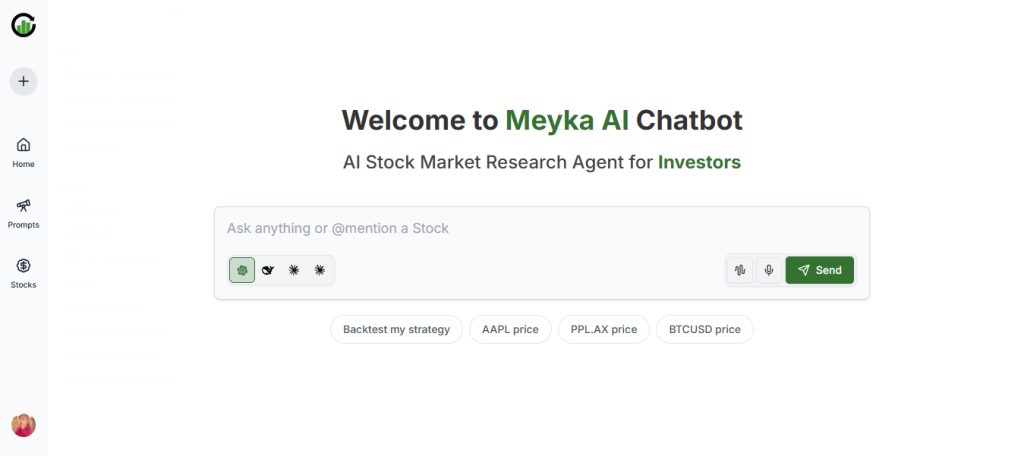The height and width of the screenshot is (456, 1024).
Task: Click the green 'Meyka AI' heading text
Action: click(x=567, y=121)
